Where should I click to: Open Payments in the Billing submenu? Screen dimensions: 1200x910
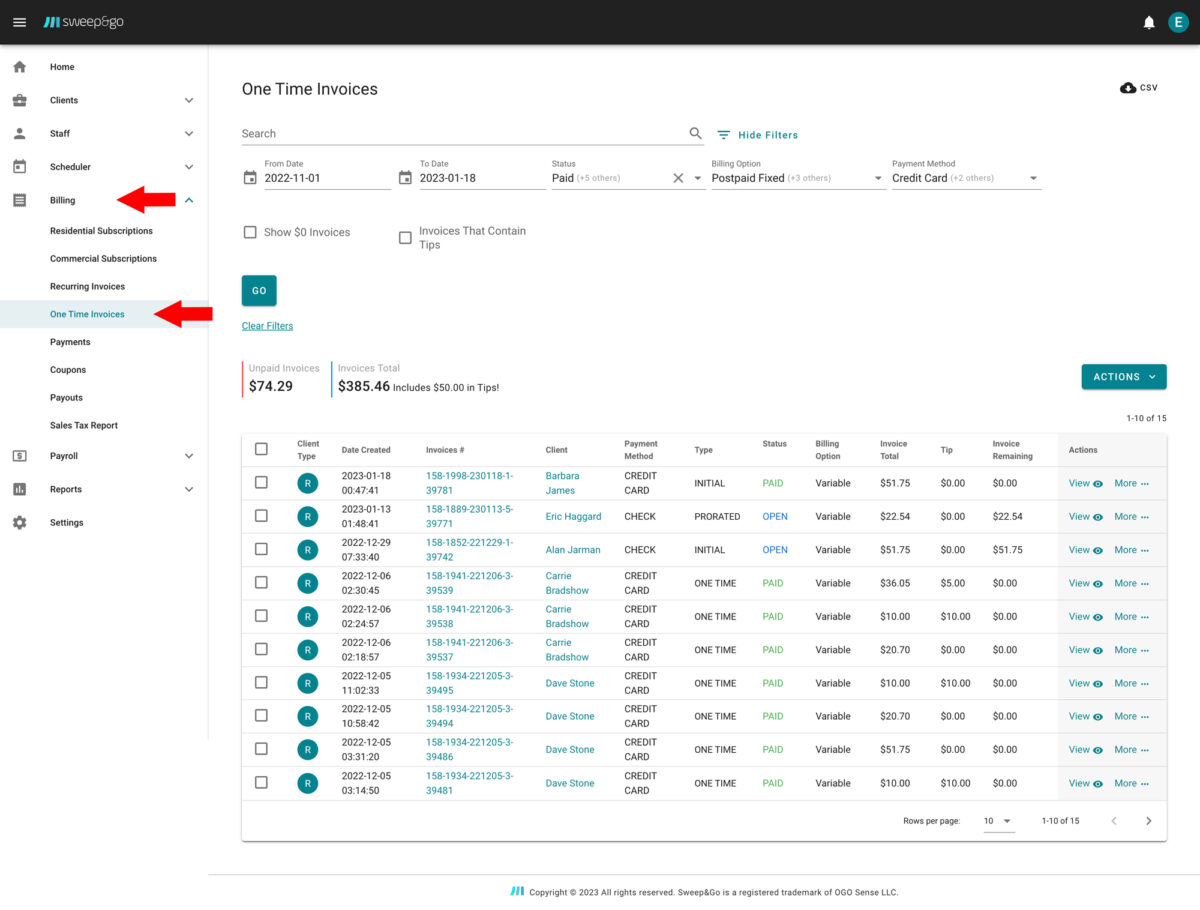click(70, 342)
